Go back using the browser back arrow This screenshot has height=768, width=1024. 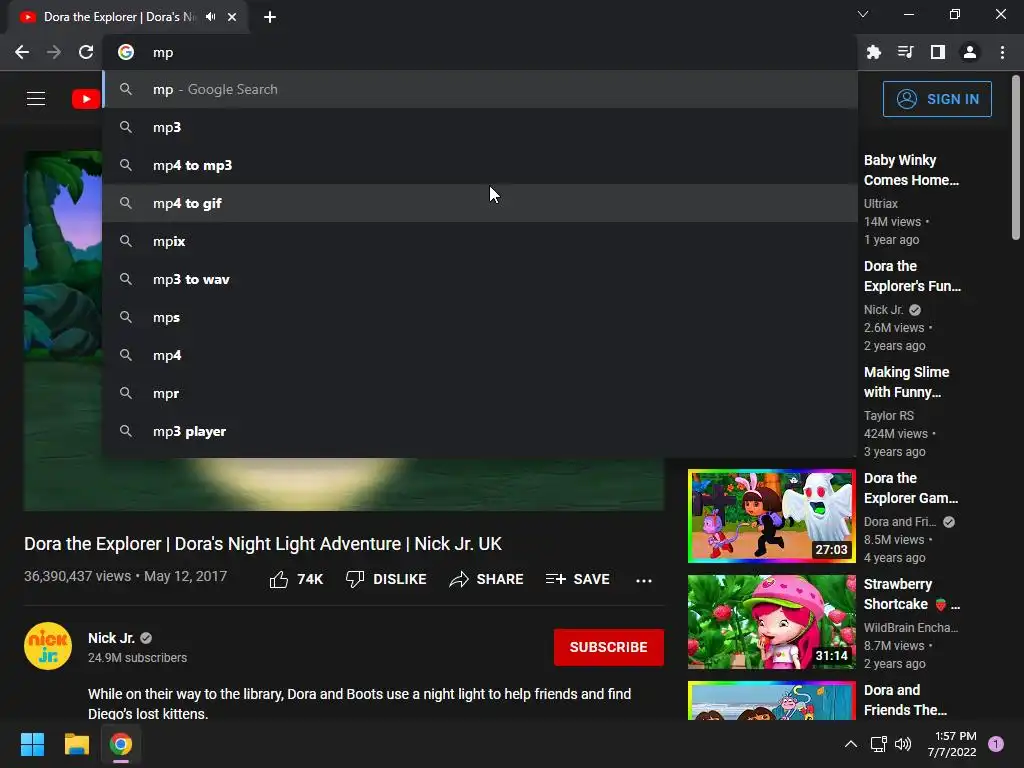coord(22,52)
